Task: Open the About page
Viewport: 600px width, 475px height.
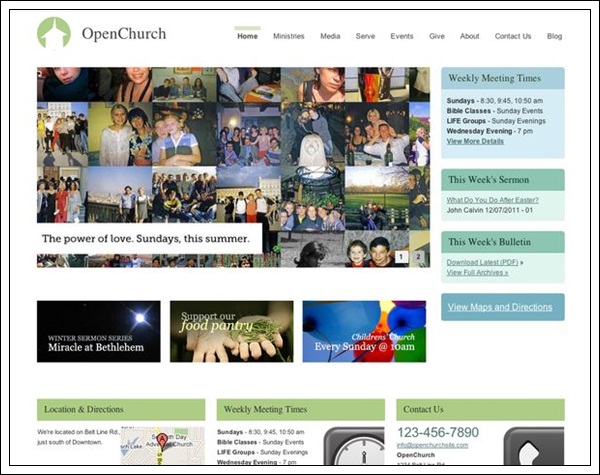Action: point(470,36)
